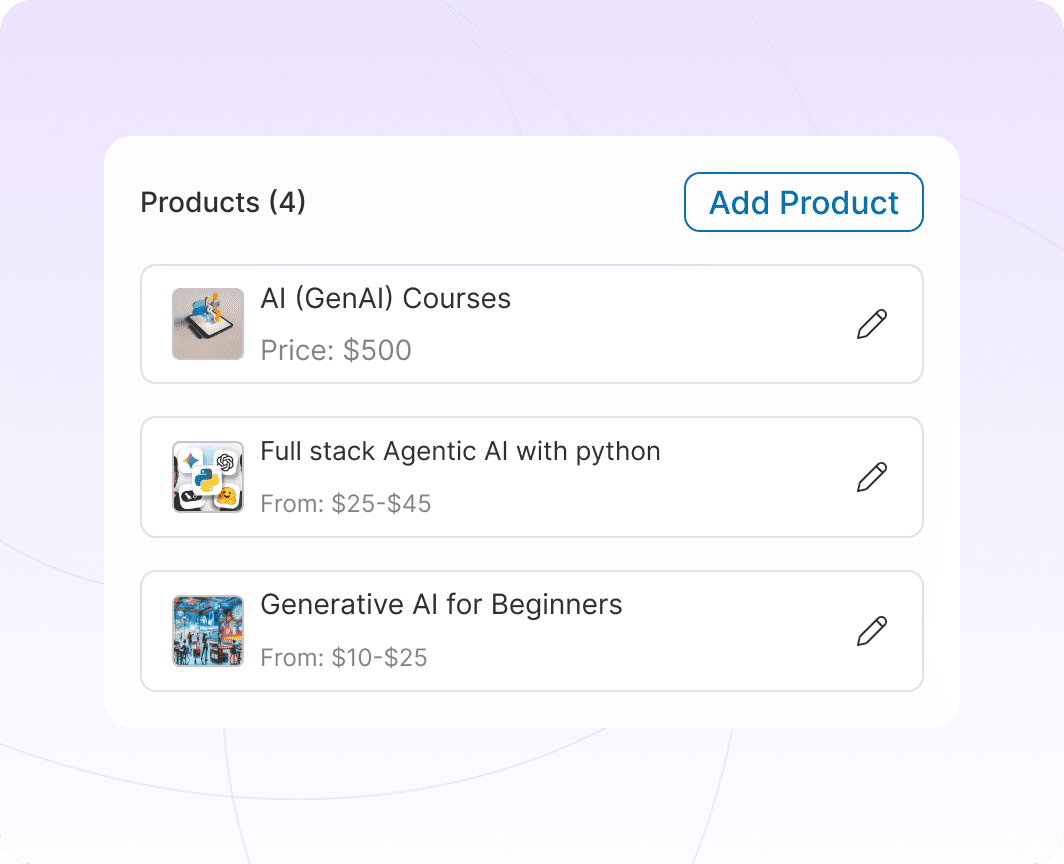This screenshot has height=864, width=1064.
Task: Select the AI (GenAI) Courses title
Action: [385, 298]
